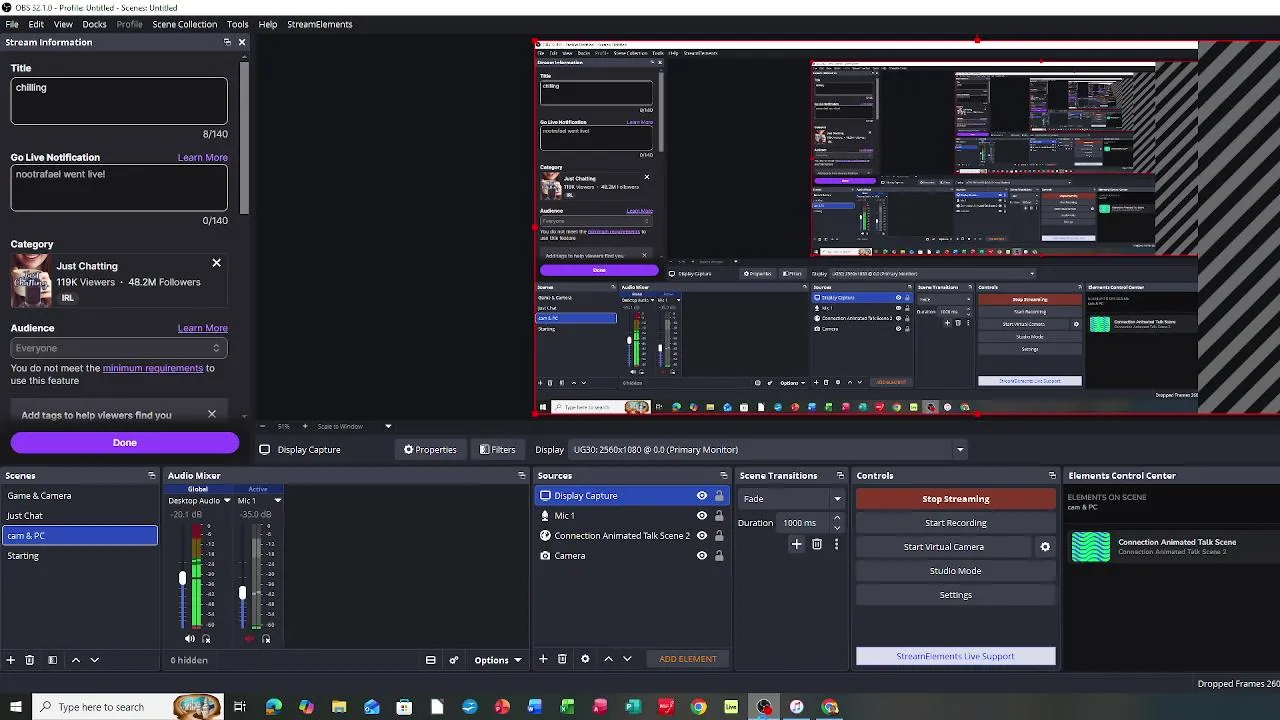Screen dimensions: 1280x720
Task: Switch audio mixer layout icon
Action: click(x=431, y=660)
